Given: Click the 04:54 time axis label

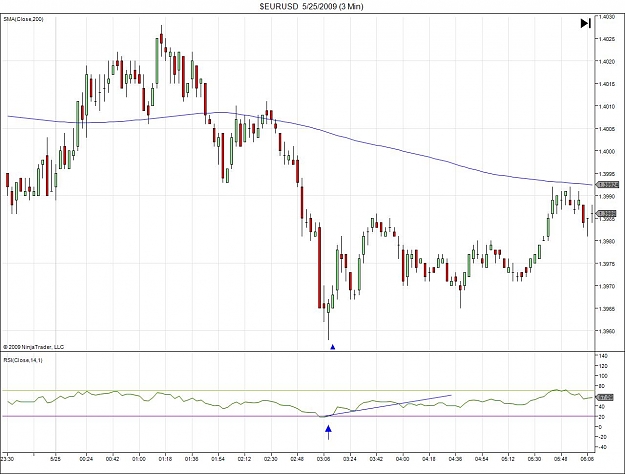Looking at the screenshot, I should point(482,459).
